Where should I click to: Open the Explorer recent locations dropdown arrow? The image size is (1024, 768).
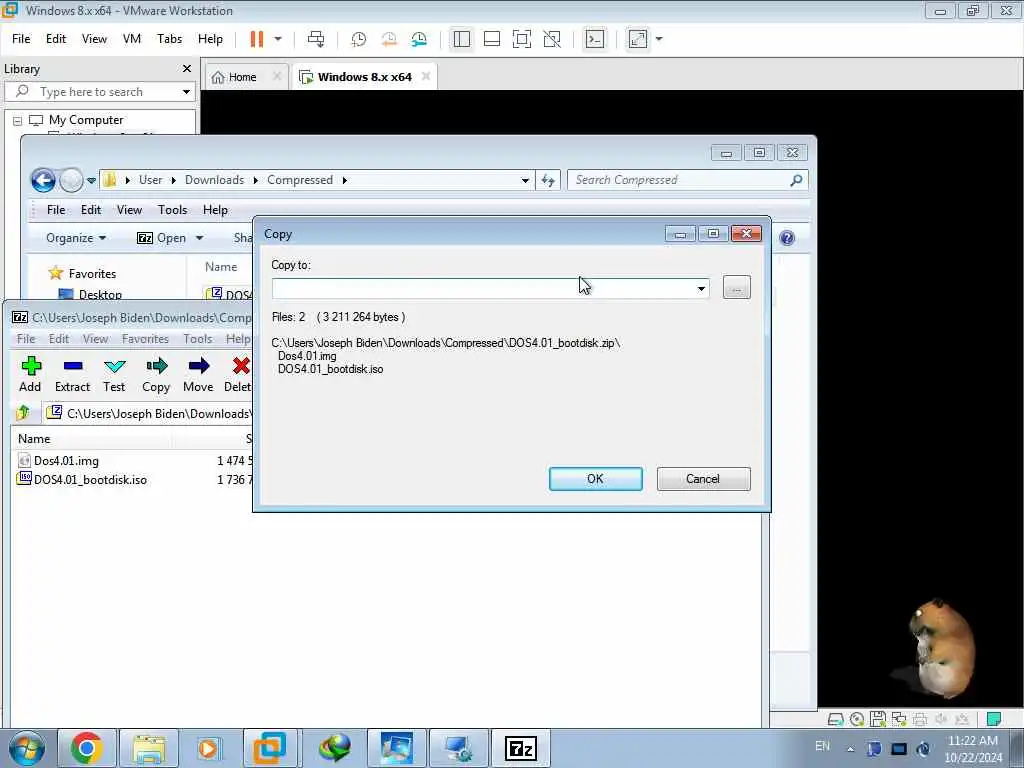click(91, 180)
